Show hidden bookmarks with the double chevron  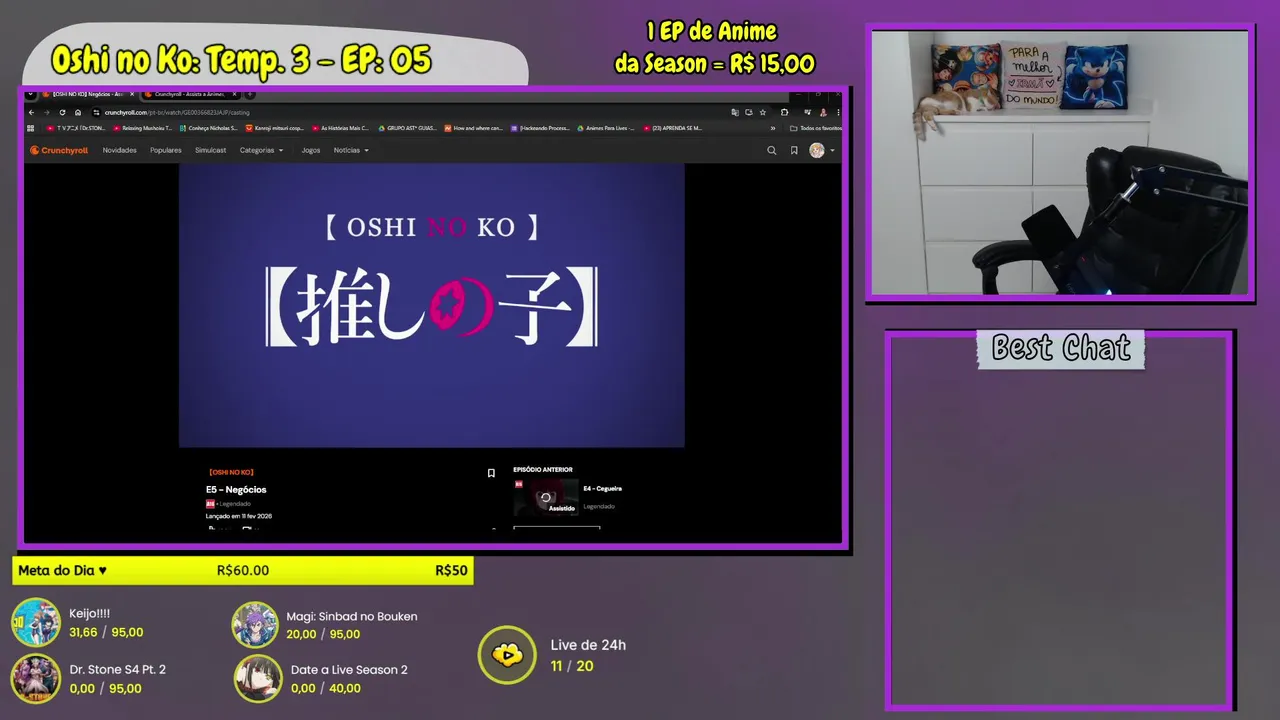[773, 128]
